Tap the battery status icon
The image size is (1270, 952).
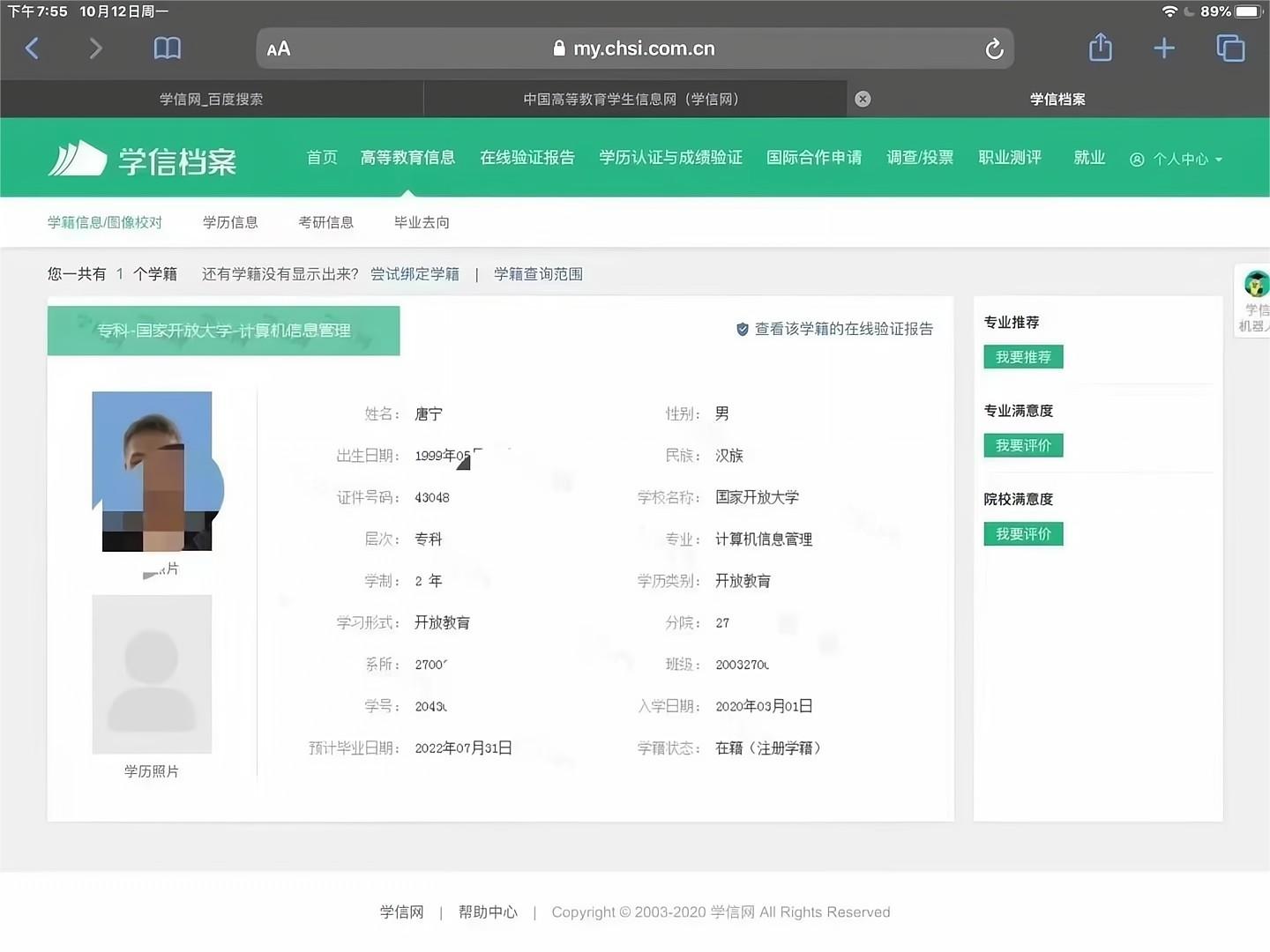point(1249,11)
